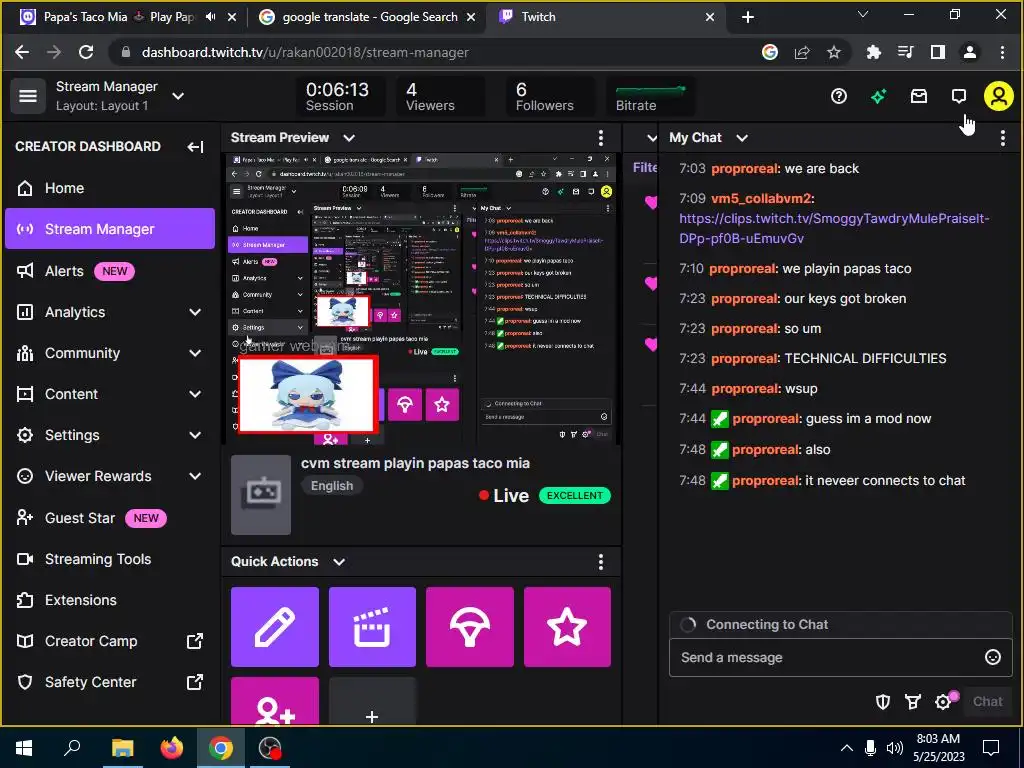Image resolution: width=1024 pixels, height=768 pixels.
Task: Expand the Analytics sidebar section
Action: coord(195,312)
